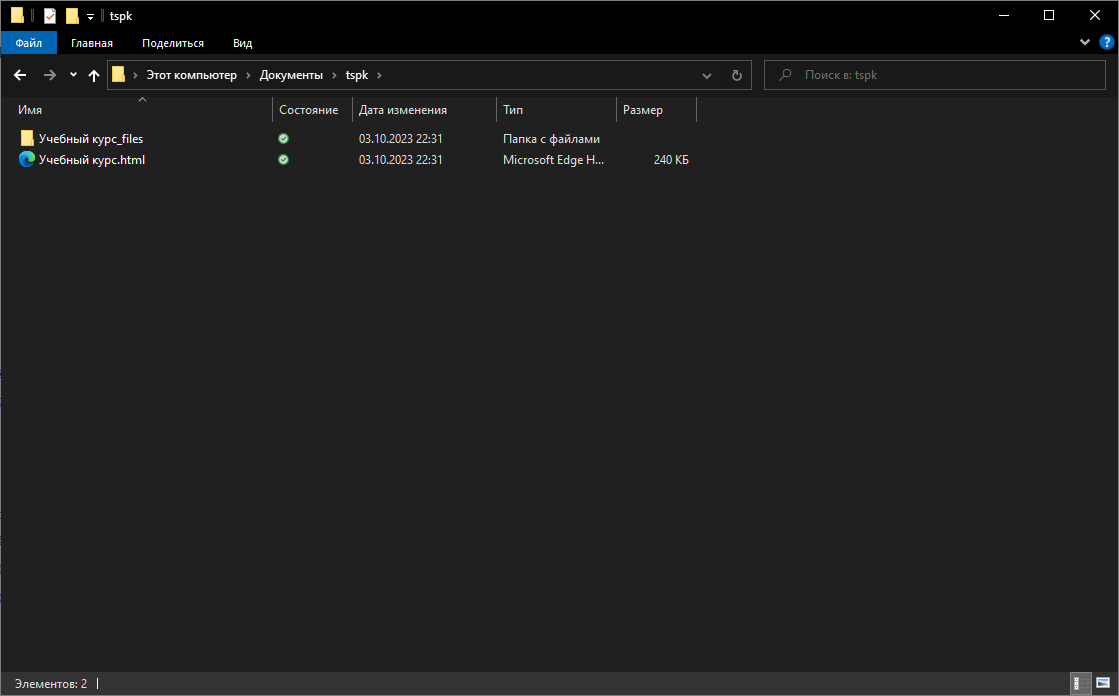Click the folder icon of Учебный курс_files
Image resolution: width=1119 pixels, height=696 pixels.
pos(27,138)
